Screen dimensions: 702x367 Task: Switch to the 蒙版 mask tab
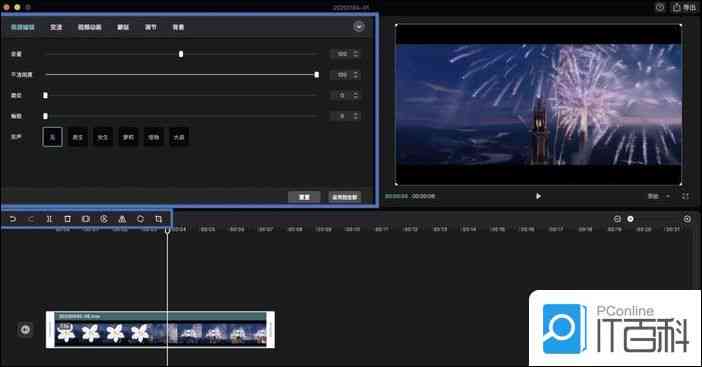[123, 27]
